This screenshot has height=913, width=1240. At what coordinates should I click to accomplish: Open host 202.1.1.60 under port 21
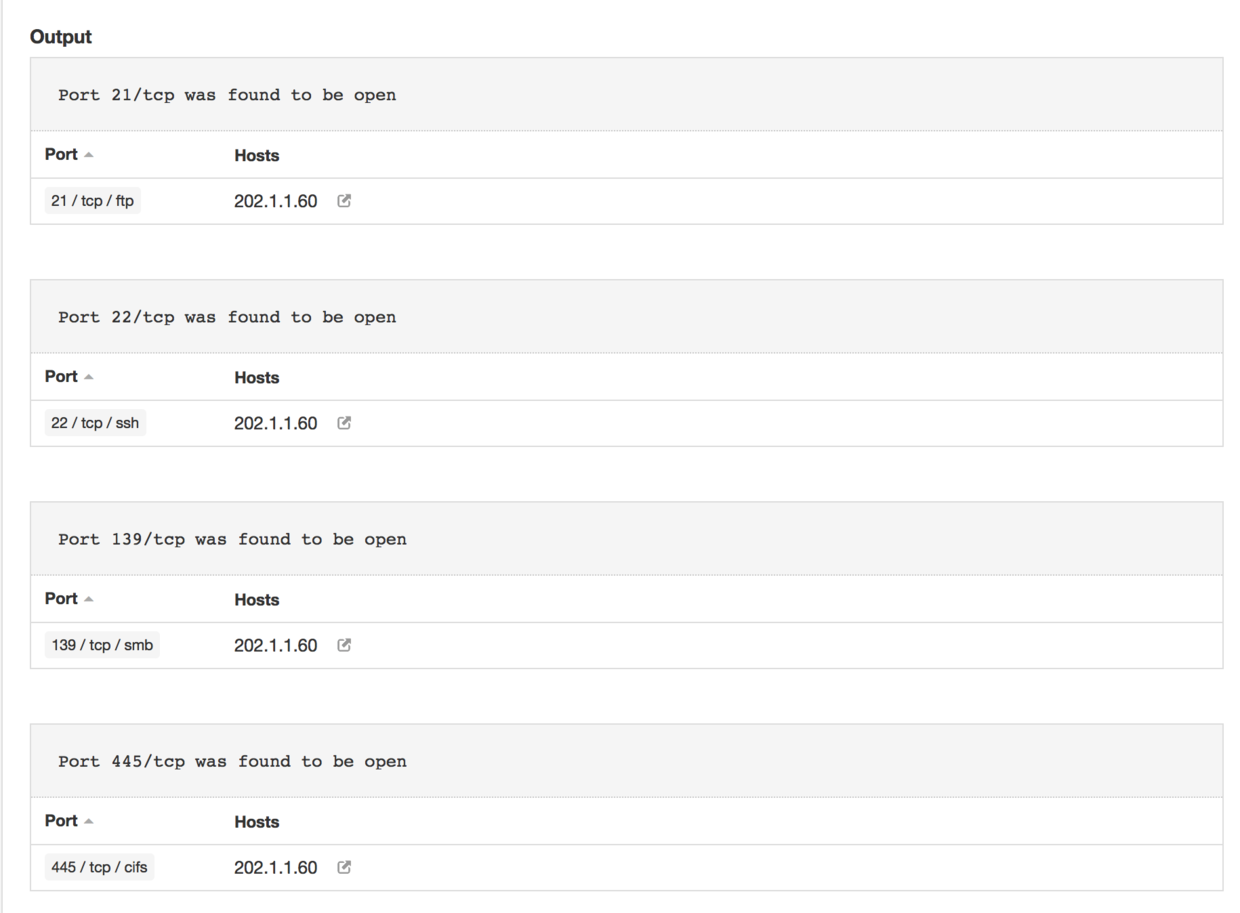click(x=275, y=201)
